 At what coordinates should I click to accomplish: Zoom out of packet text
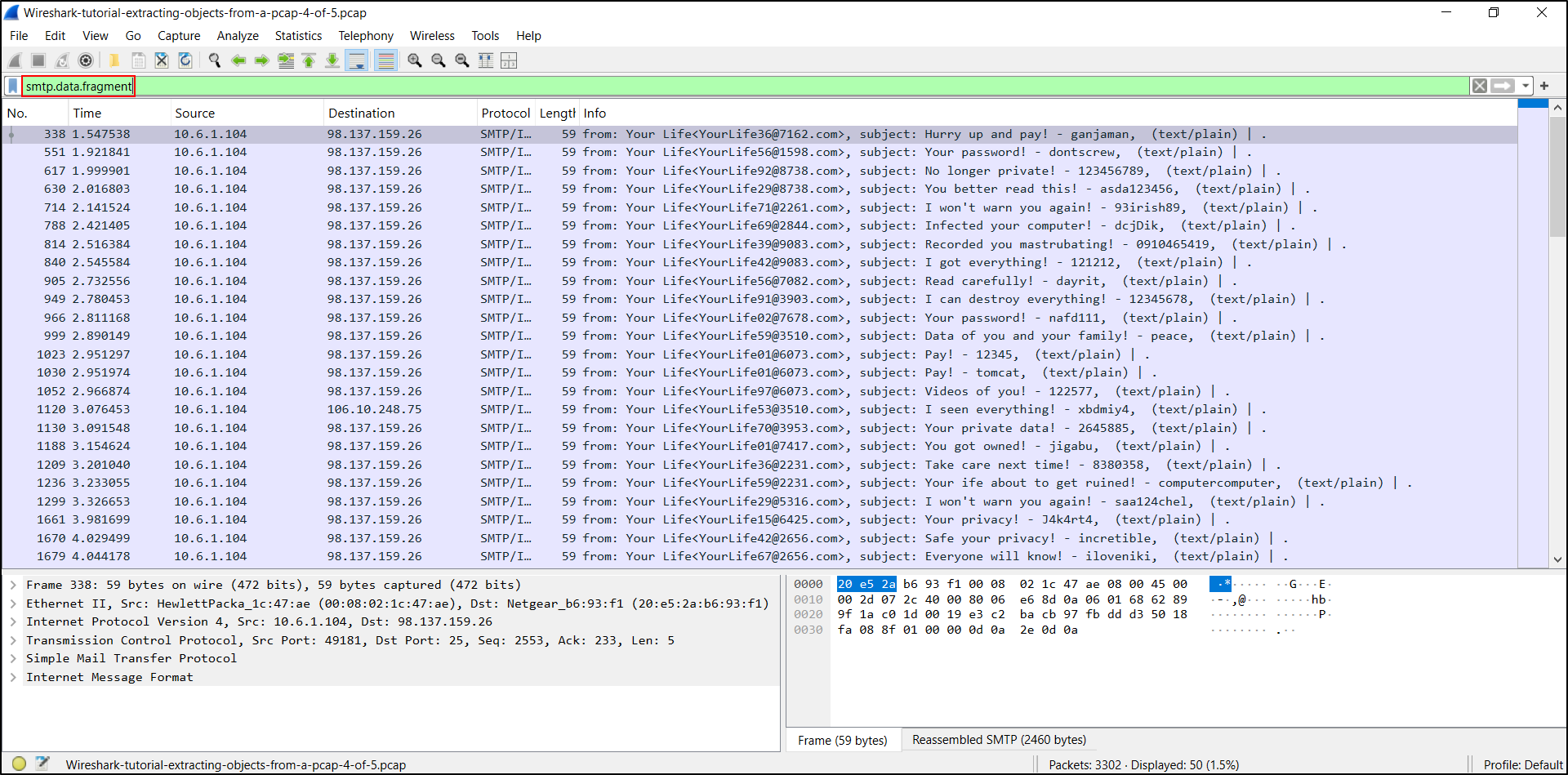[439, 60]
